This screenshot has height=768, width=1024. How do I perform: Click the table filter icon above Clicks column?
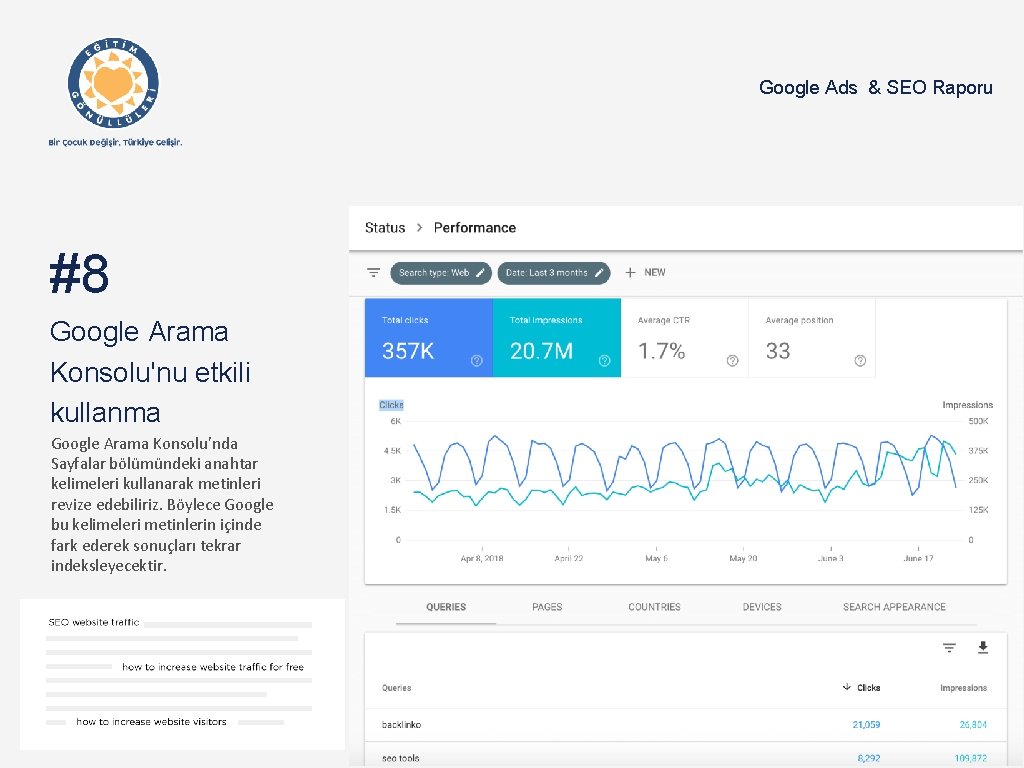tap(949, 647)
